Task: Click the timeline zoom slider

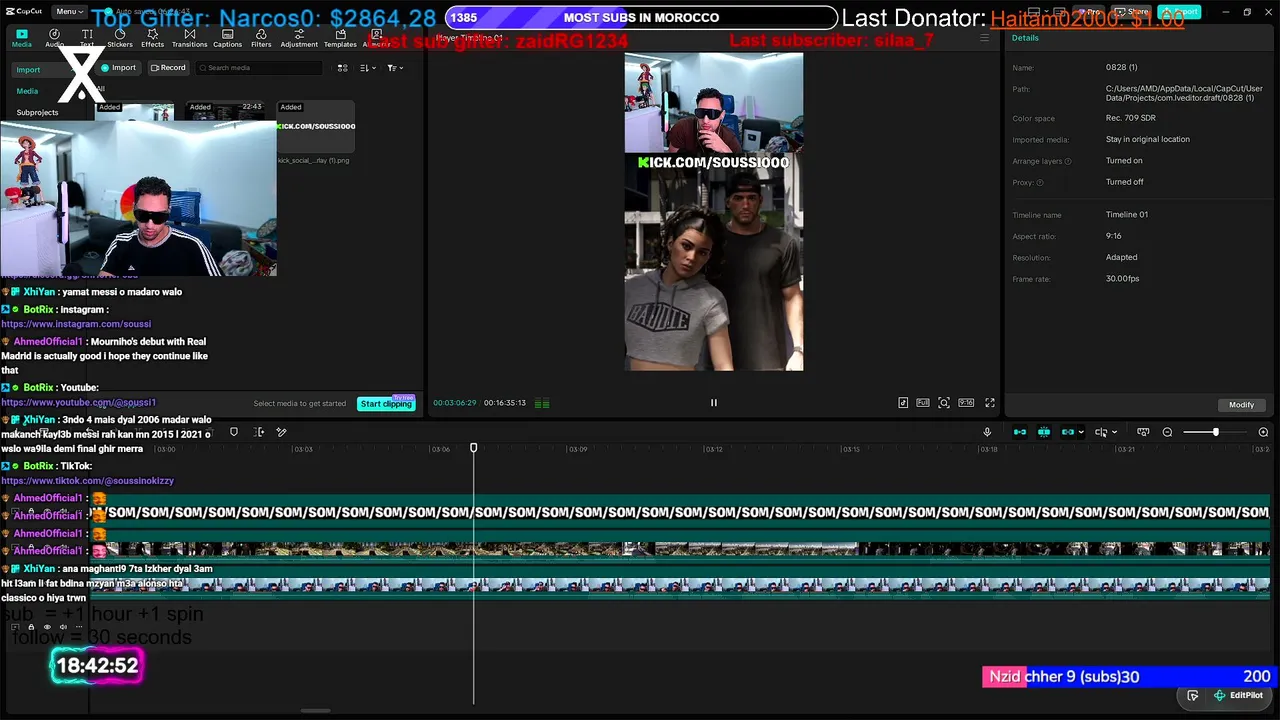Action: pos(1215,432)
